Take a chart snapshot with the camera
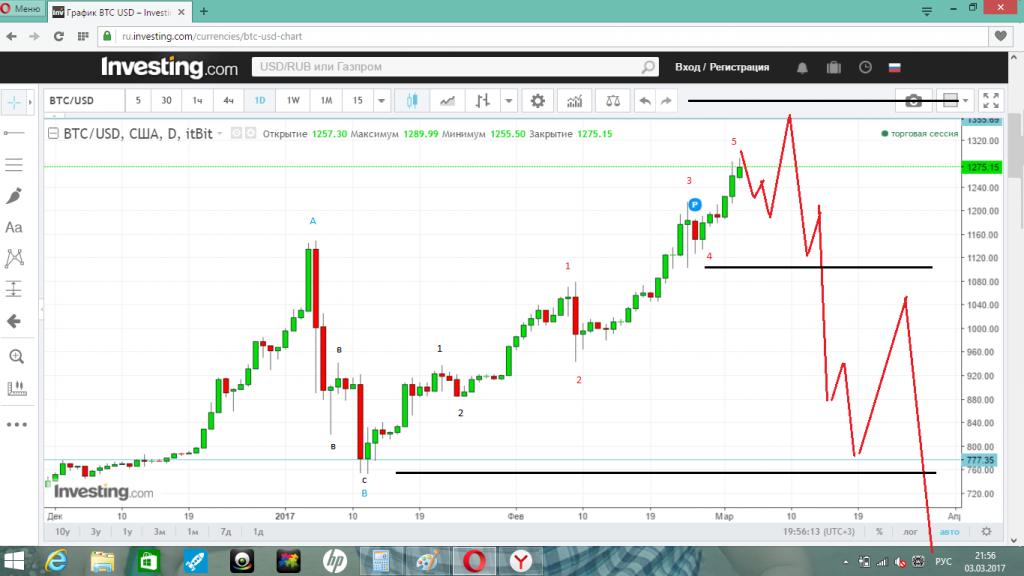Viewport: 1024px width, 576px height. tap(913, 101)
